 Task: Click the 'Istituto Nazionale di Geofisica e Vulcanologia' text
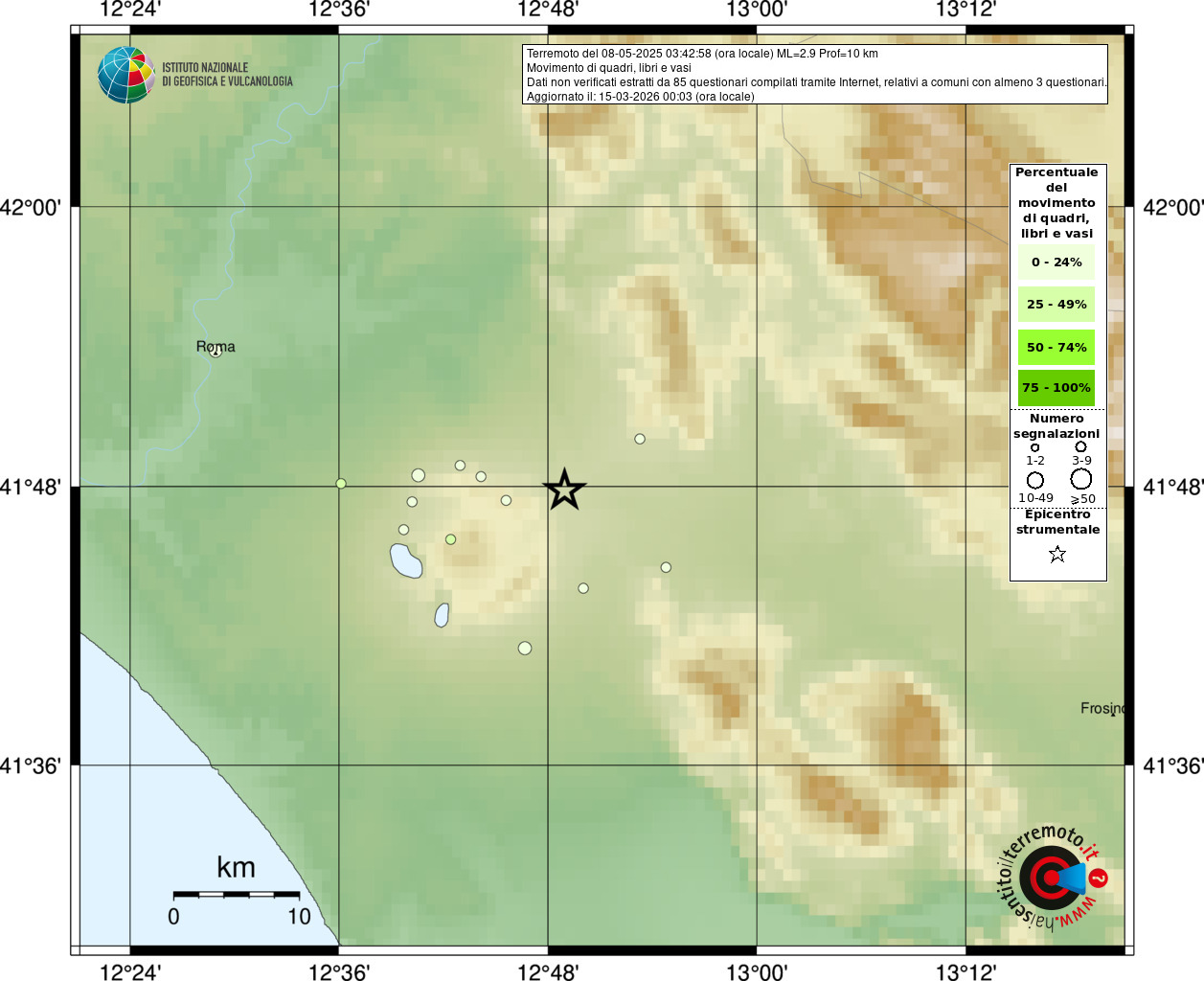(x=227, y=75)
